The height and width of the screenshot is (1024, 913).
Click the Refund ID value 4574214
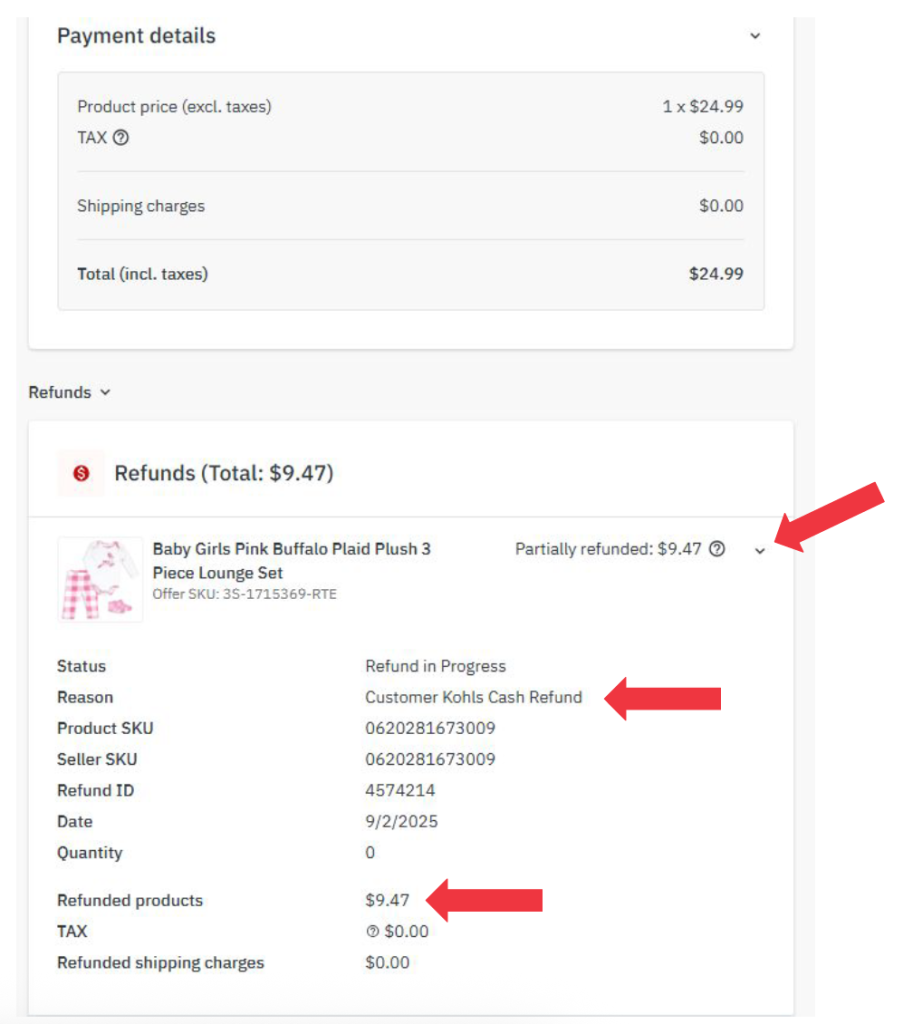point(400,790)
